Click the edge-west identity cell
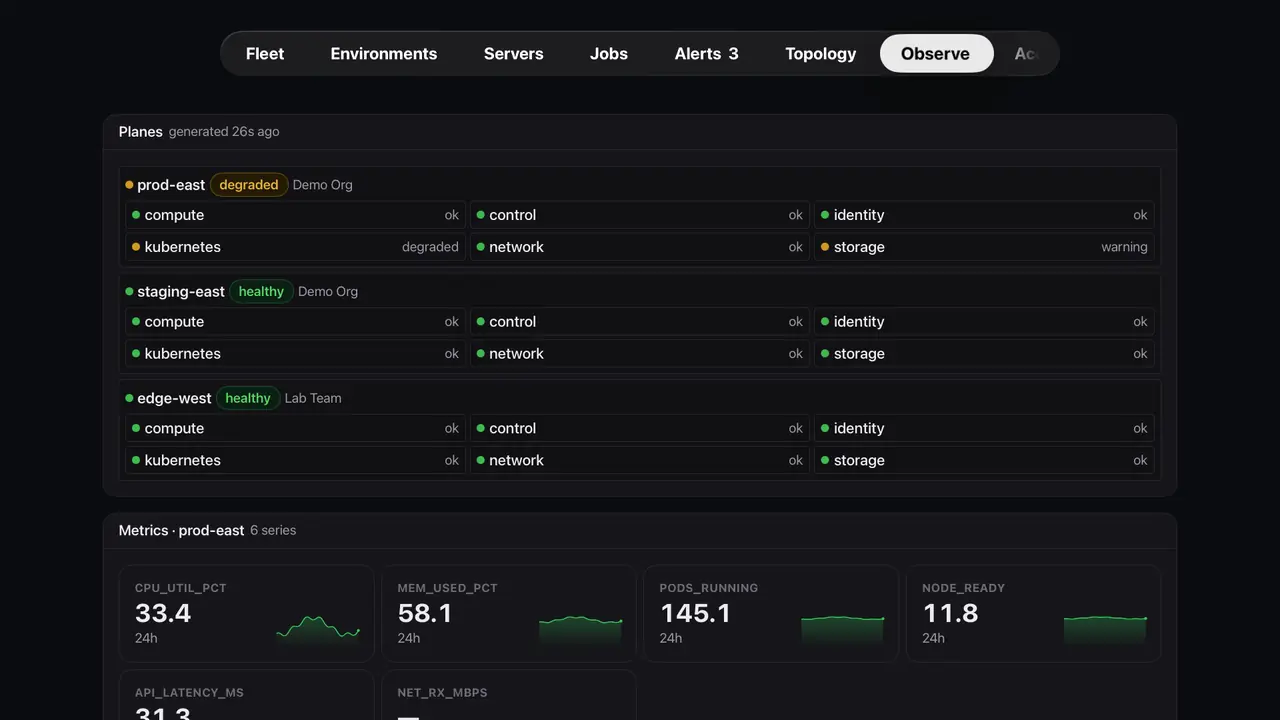 point(984,428)
